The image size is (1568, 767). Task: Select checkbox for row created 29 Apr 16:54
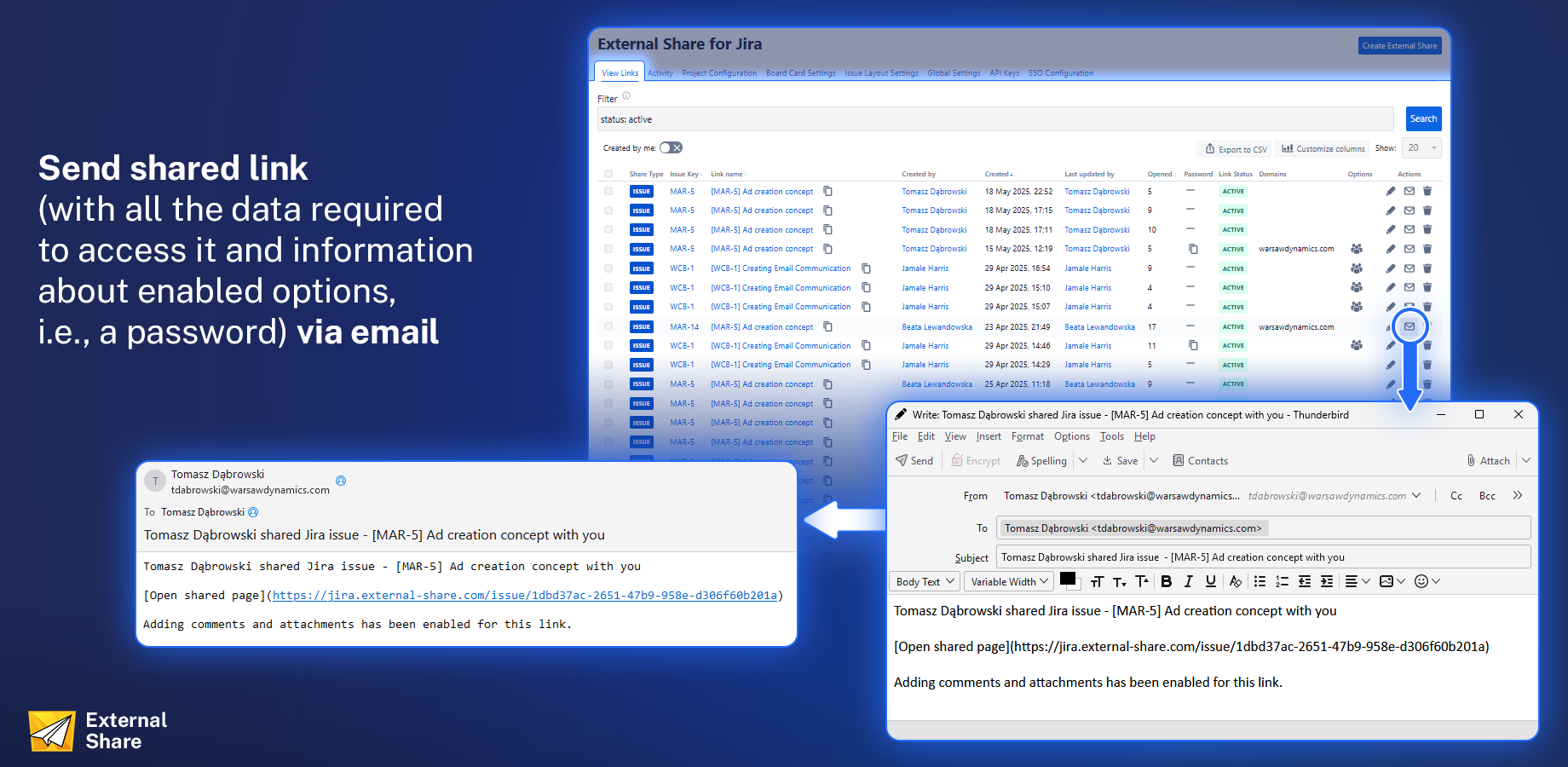[x=608, y=268]
